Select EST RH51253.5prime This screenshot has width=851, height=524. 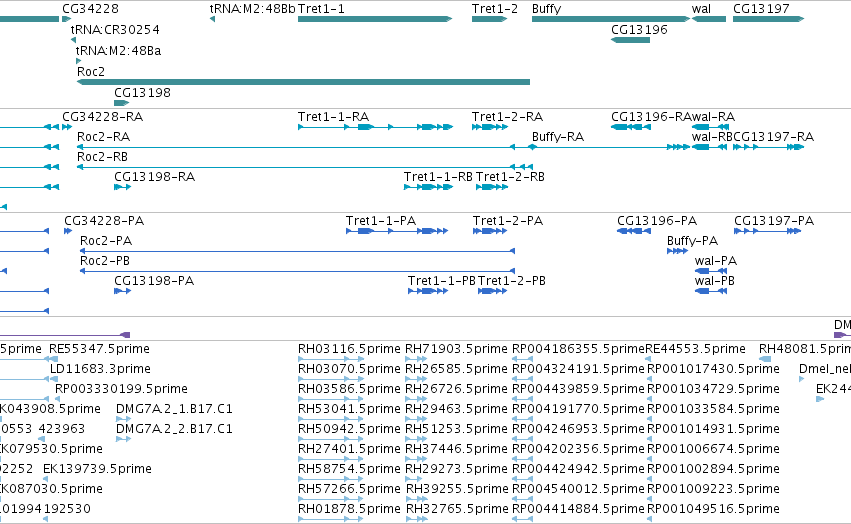pyautogui.click(x=456, y=428)
